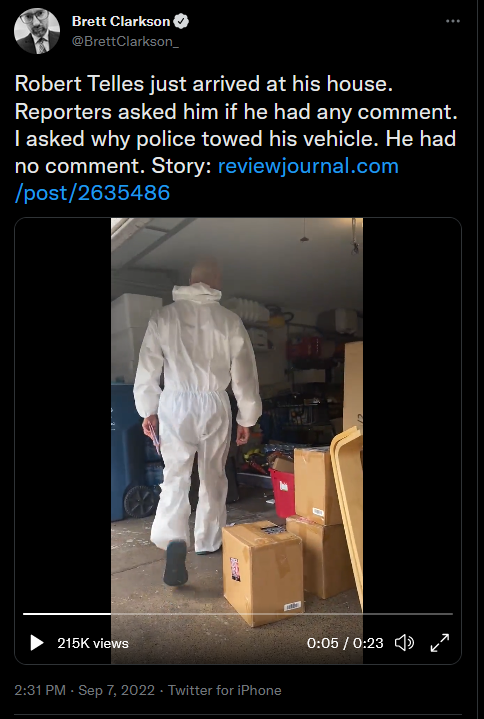Screen dimensions: 484x719
Task: Click the 215K views counter
Action: click(93, 643)
